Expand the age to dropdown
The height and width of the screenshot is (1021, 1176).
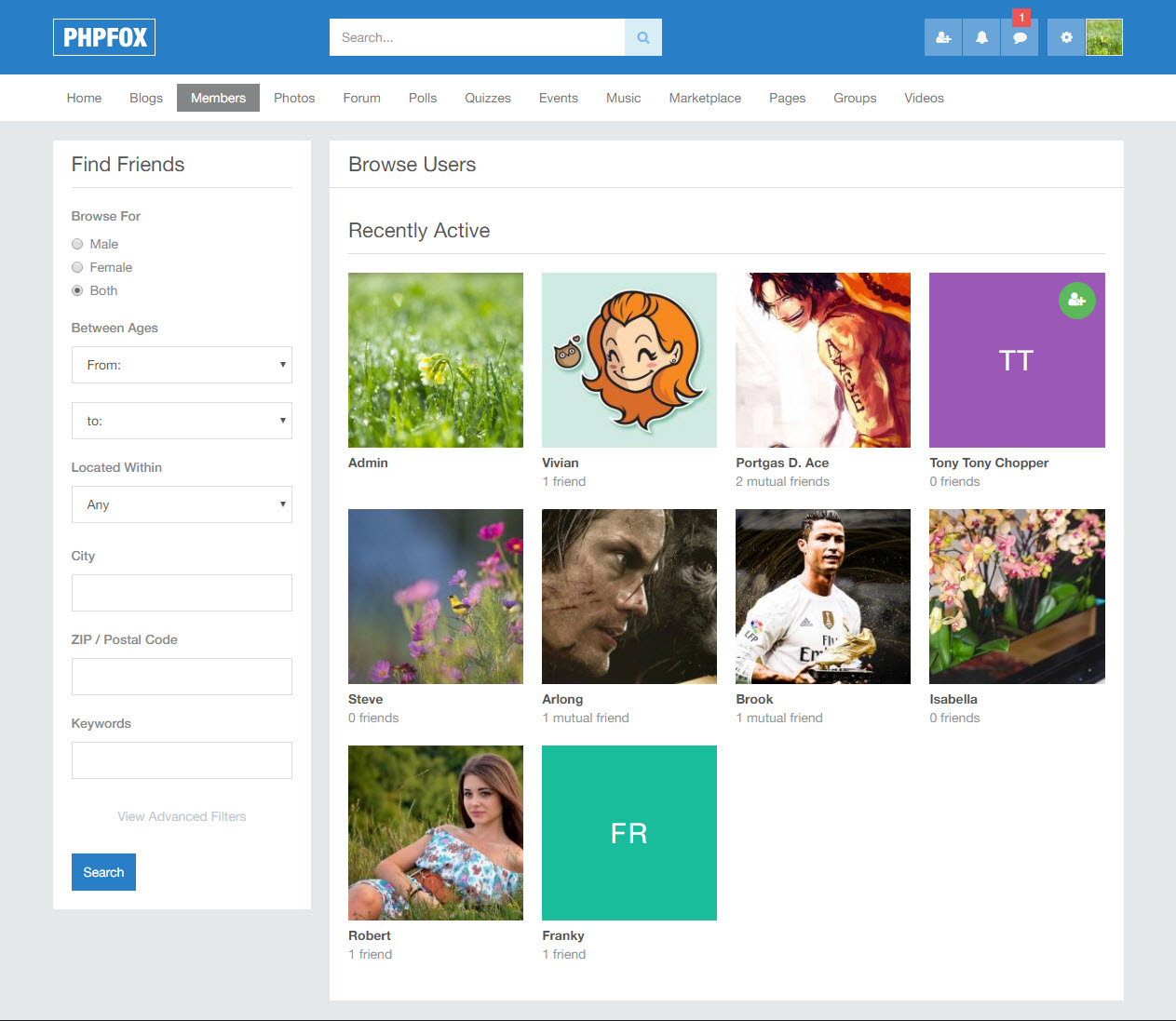point(182,421)
